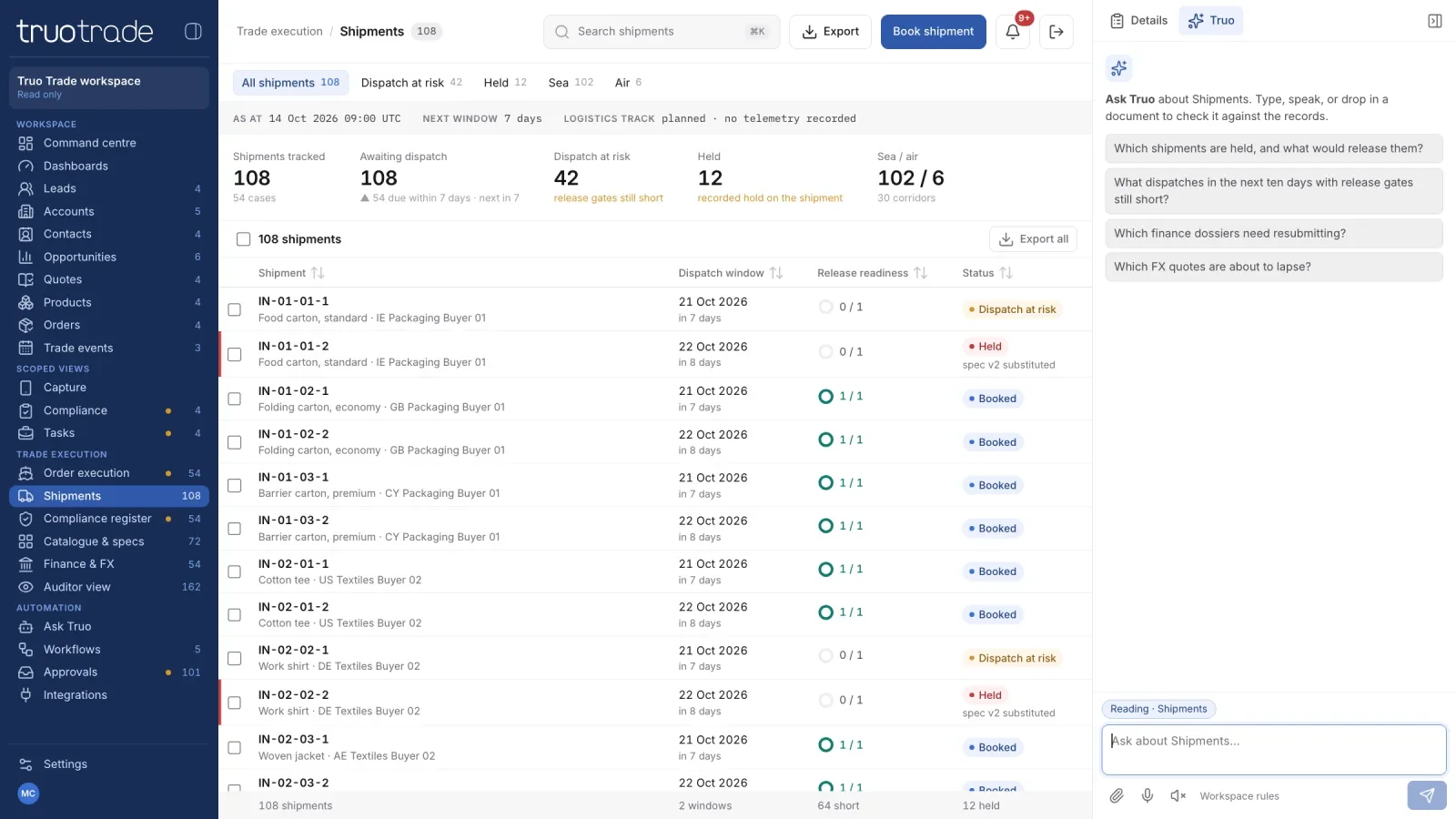Sort by Dispatch window column
Viewport: 1456px width, 819px height.
click(x=730, y=273)
